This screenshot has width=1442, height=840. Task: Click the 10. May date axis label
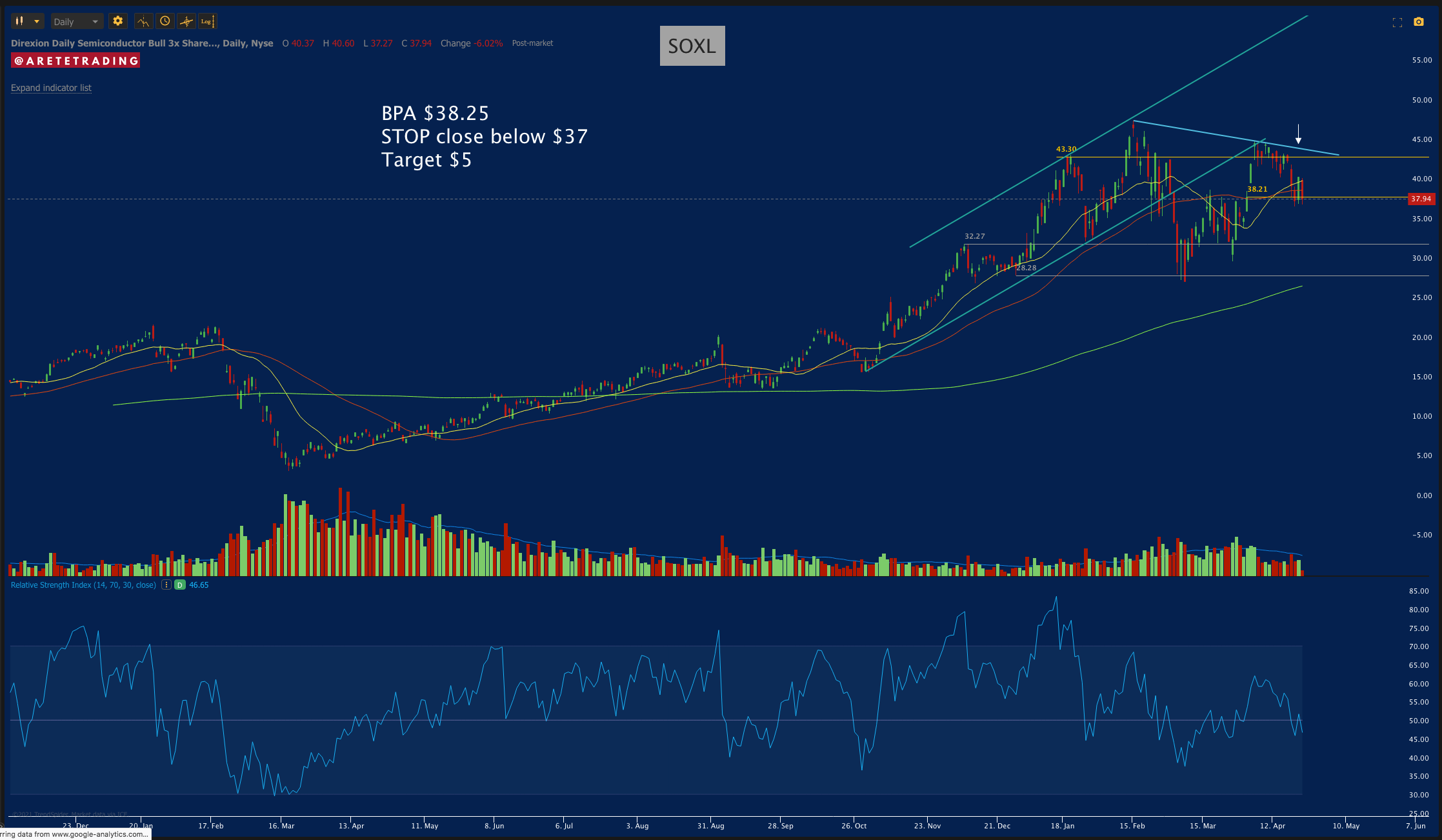point(1346,826)
